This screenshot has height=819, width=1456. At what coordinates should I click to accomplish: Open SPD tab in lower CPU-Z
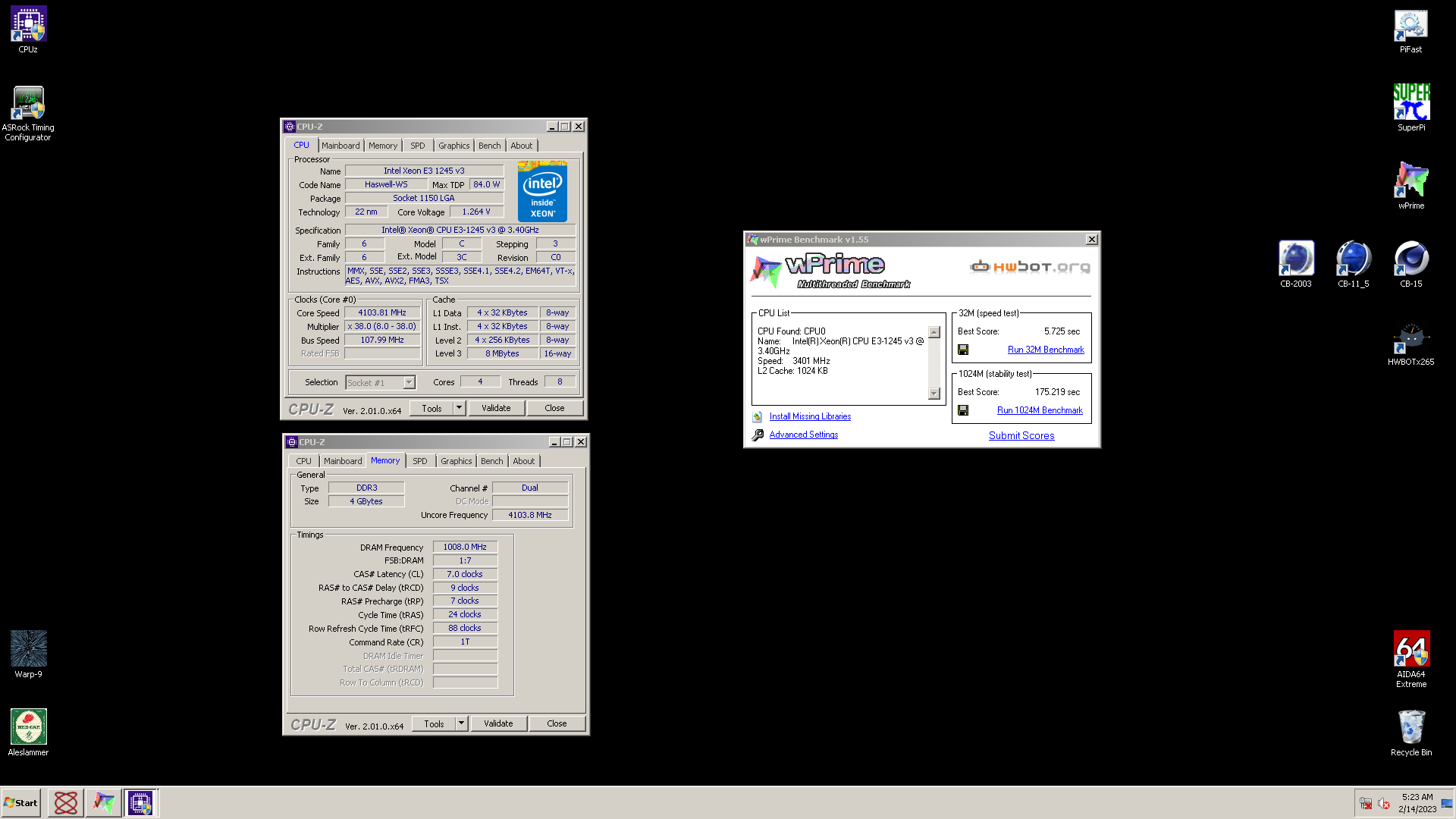(x=420, y=461)
